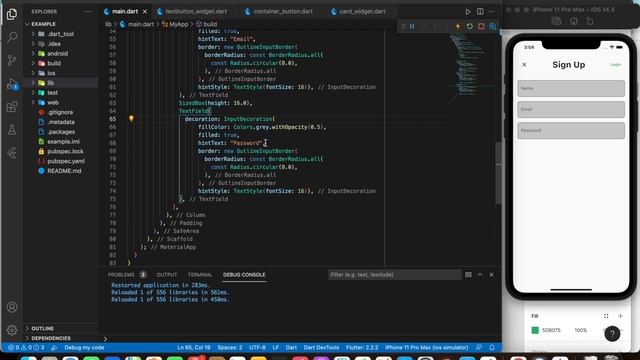Add a fill with plus icon
The image size is (640, 360).
tap(620, 316)
